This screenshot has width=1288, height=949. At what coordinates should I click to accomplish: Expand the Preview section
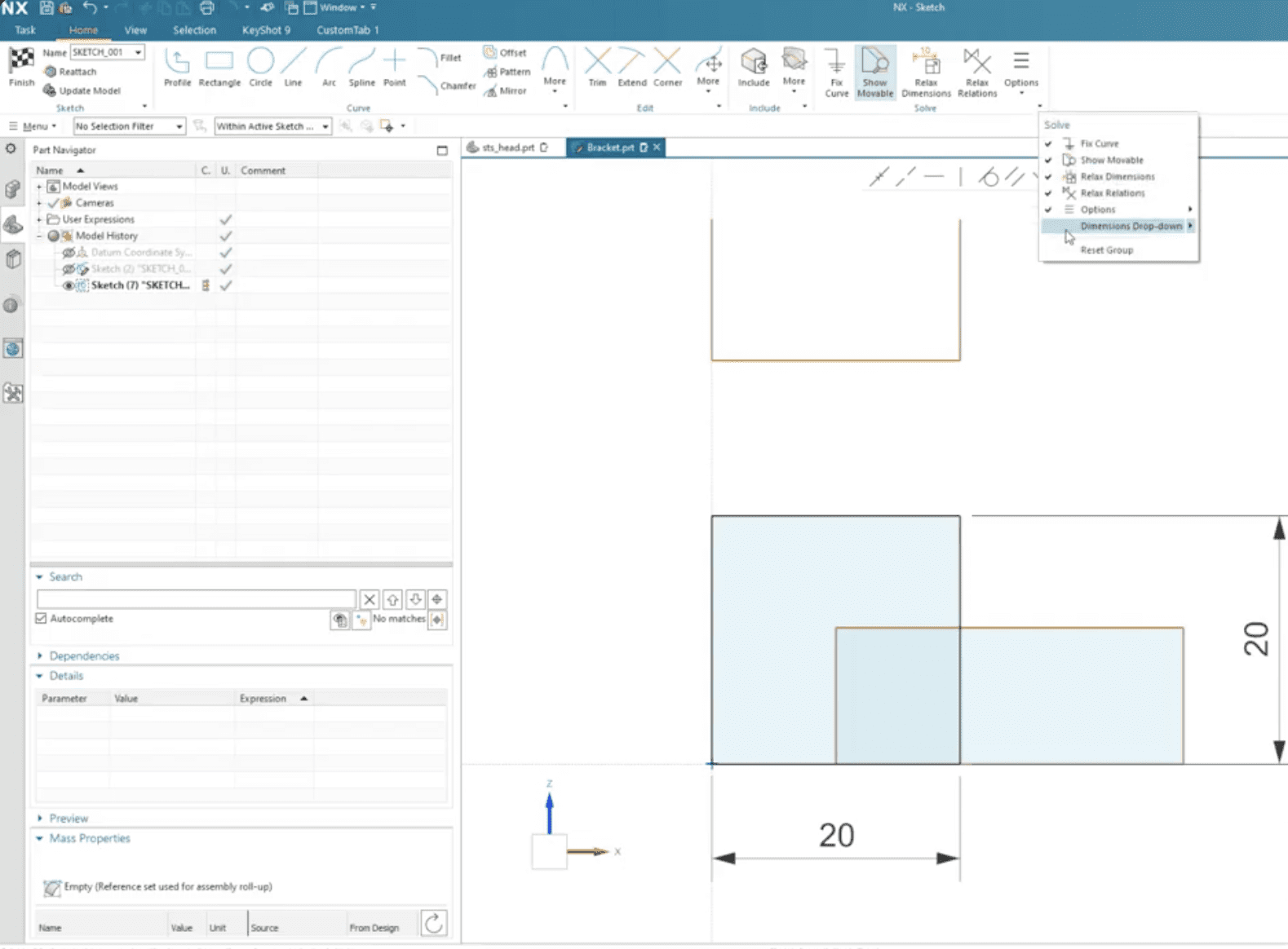click(39, 818)
